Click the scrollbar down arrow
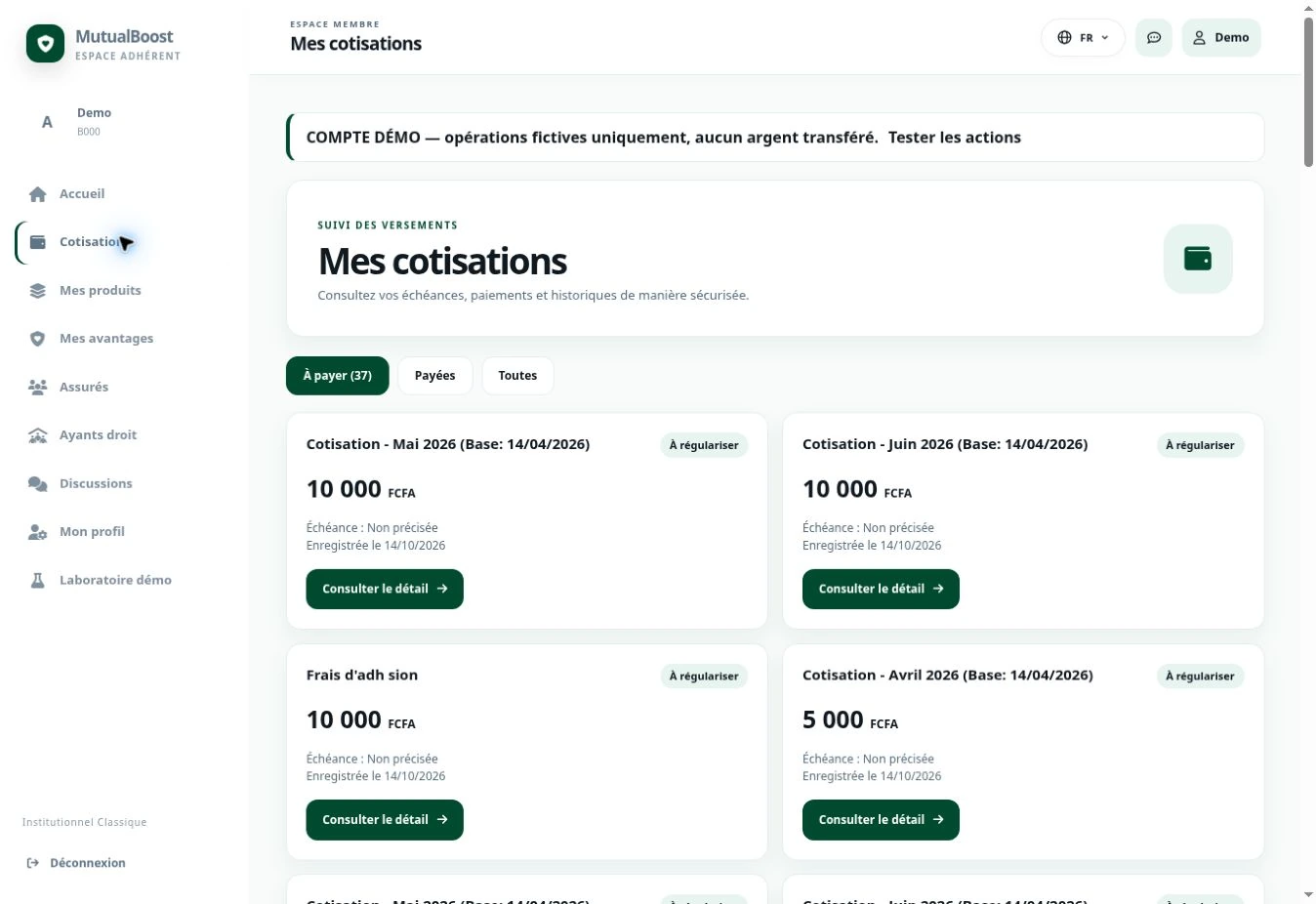The height and width of the screenshot is (904, 1316). tap(1308, 894)
